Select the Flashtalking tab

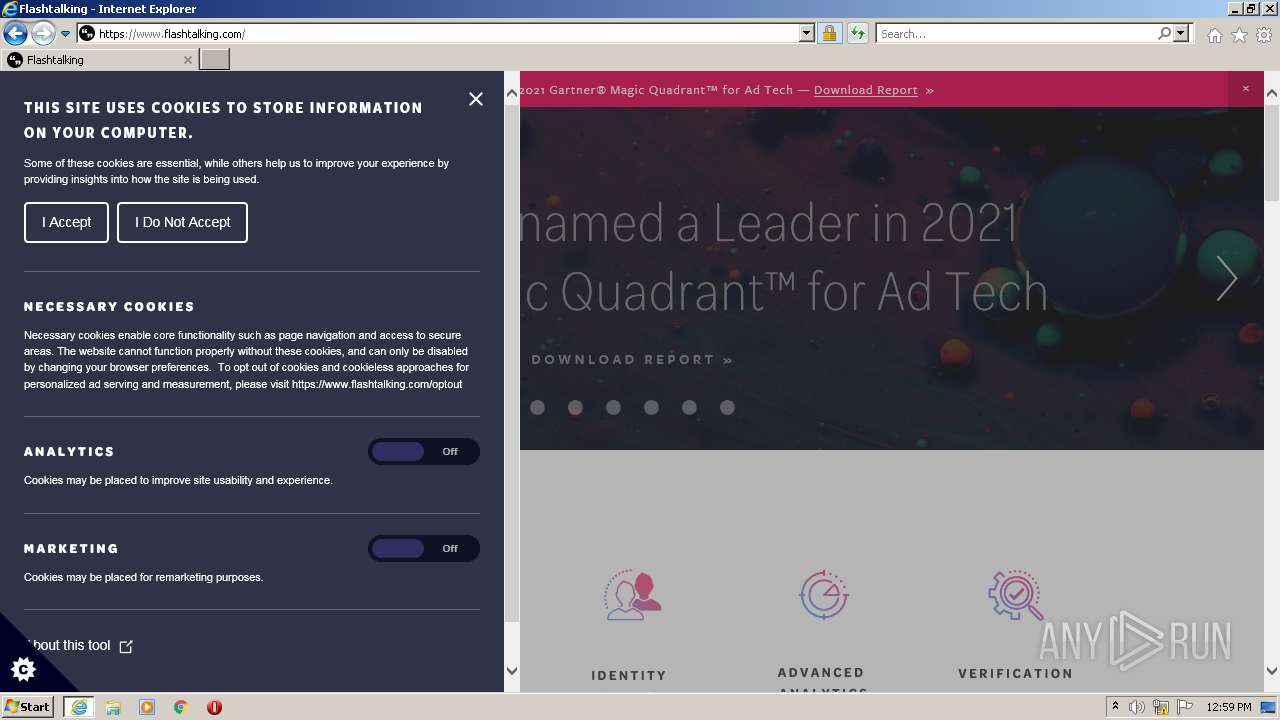pos(99,60)
